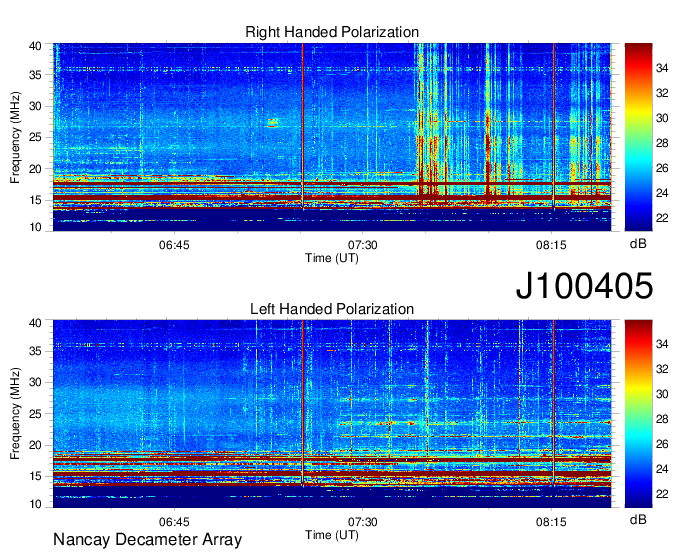Click the 'Right Handed Polarization' title
Screen dimensions: 680x552
pos(332,32)
